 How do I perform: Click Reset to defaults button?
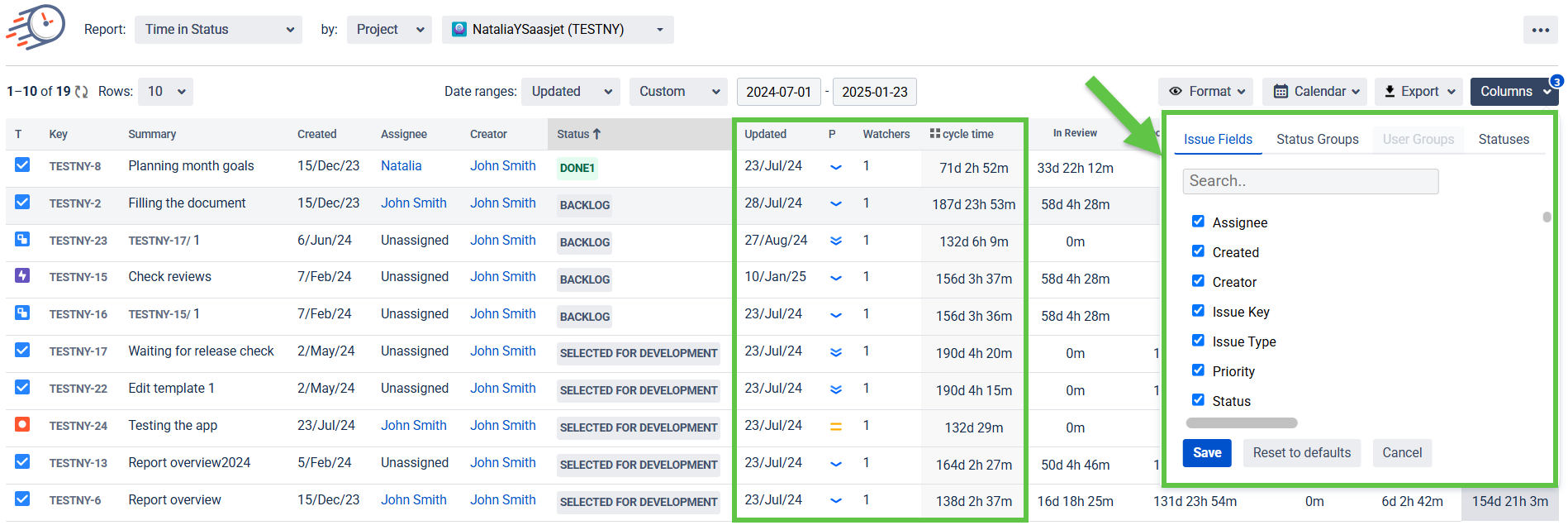click(1301, 453)
